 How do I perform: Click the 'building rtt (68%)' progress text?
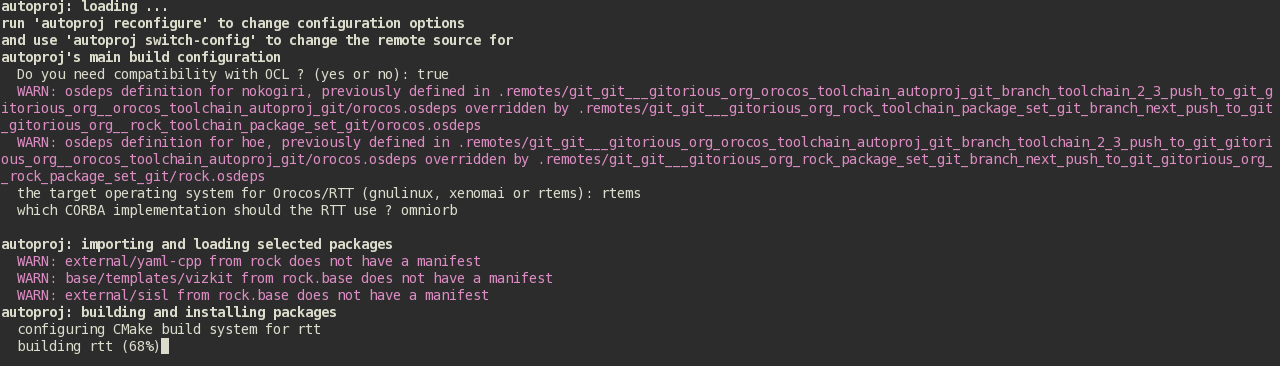pos(89,347)
